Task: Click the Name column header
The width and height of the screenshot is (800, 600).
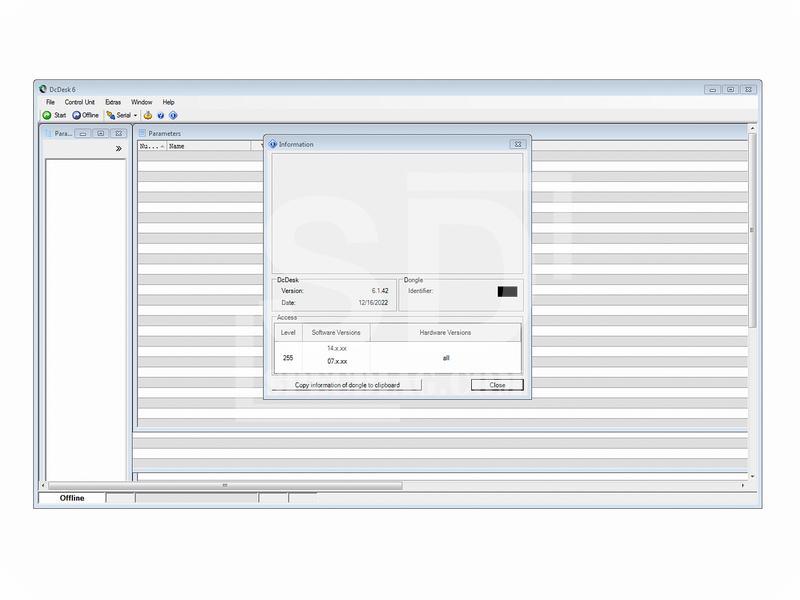Action: (x=205, y=146)
